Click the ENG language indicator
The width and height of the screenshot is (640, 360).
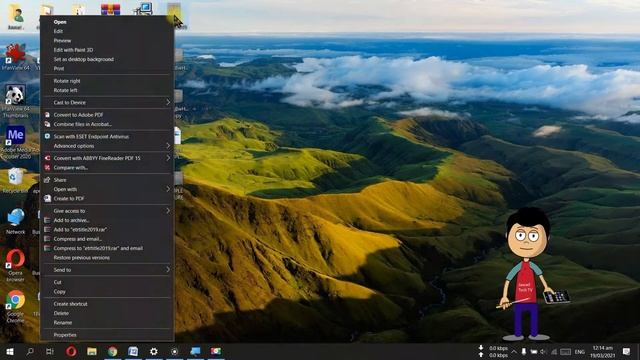click(x=580, y=351)
